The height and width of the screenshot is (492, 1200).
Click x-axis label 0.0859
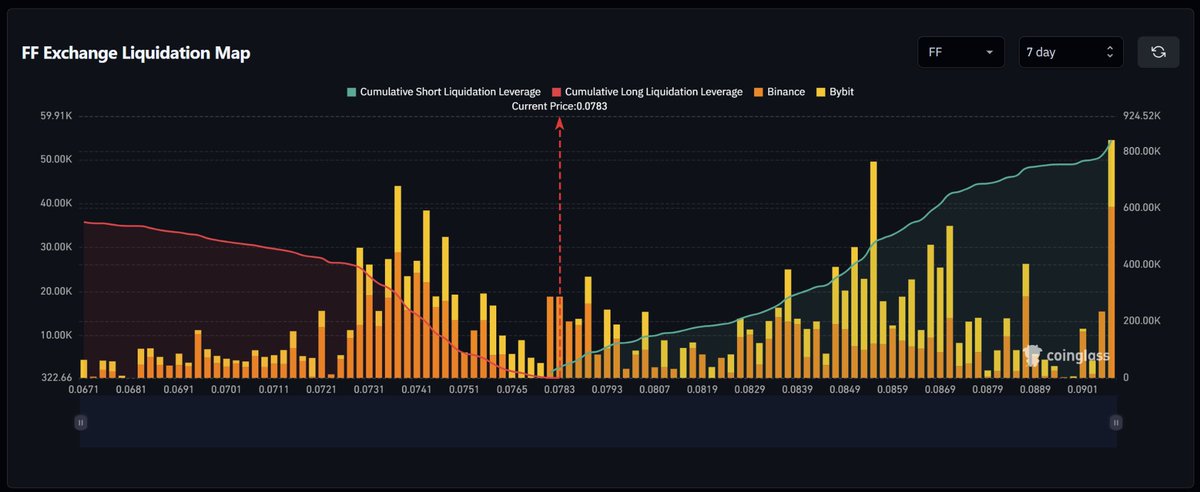click(x=893, y=388)
